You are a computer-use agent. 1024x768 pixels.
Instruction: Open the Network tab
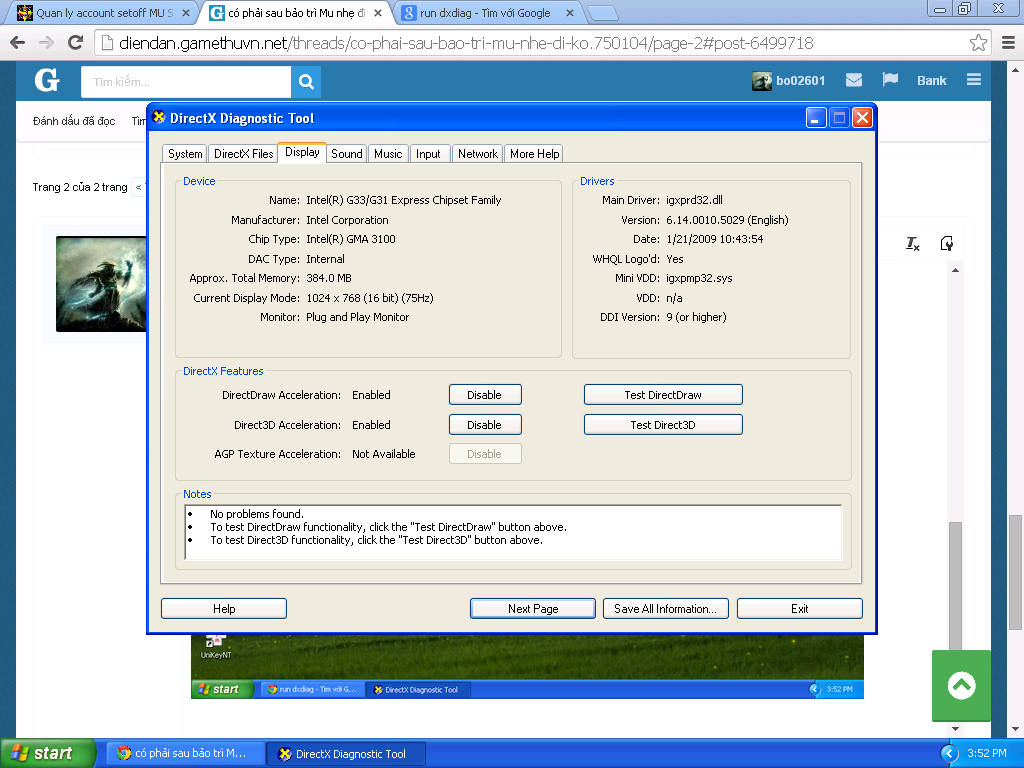click(x=477, y=153)
